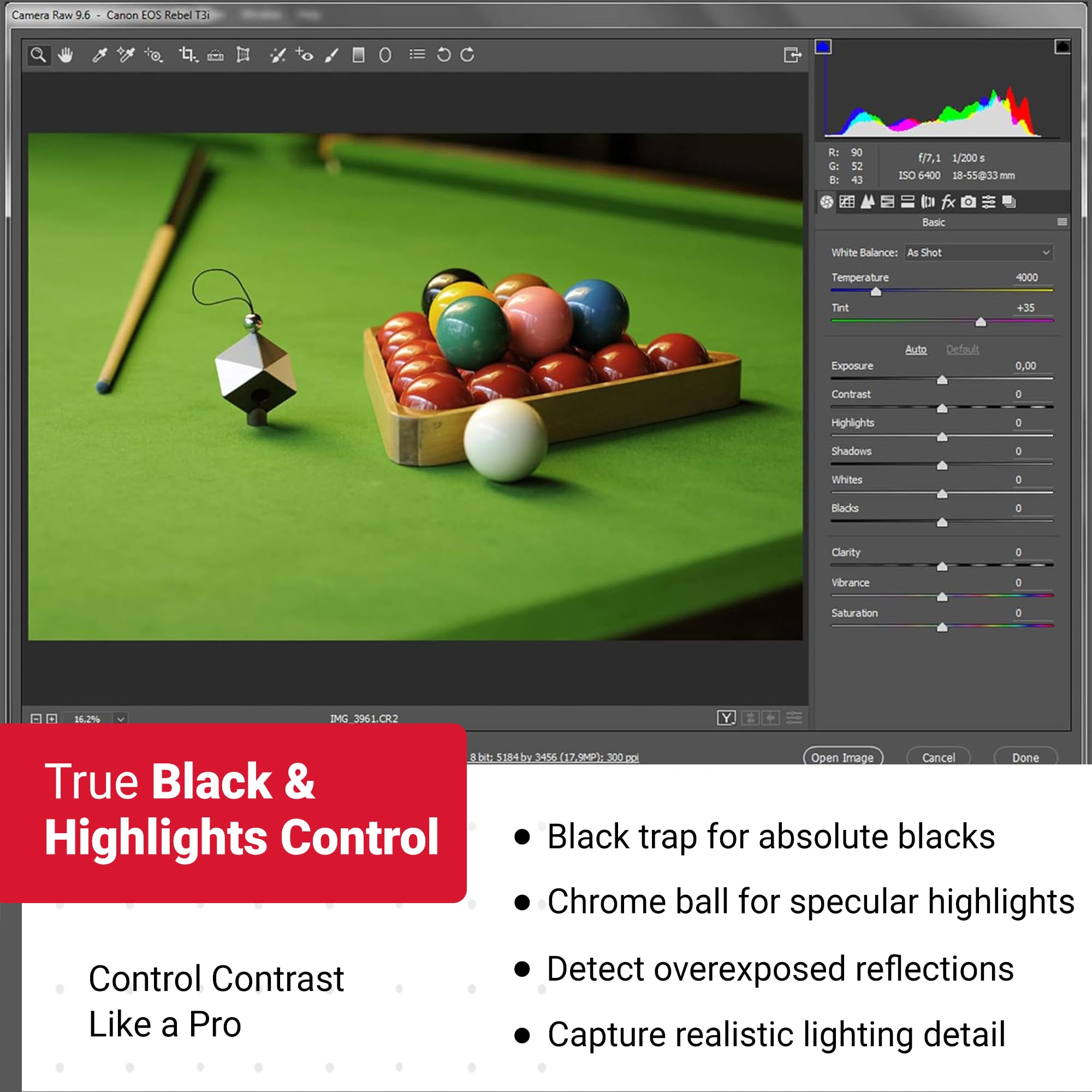This screenshot has width=1092, height=1092.
Task: Open the Effects fx panel tab
Action: coord(948,202)
